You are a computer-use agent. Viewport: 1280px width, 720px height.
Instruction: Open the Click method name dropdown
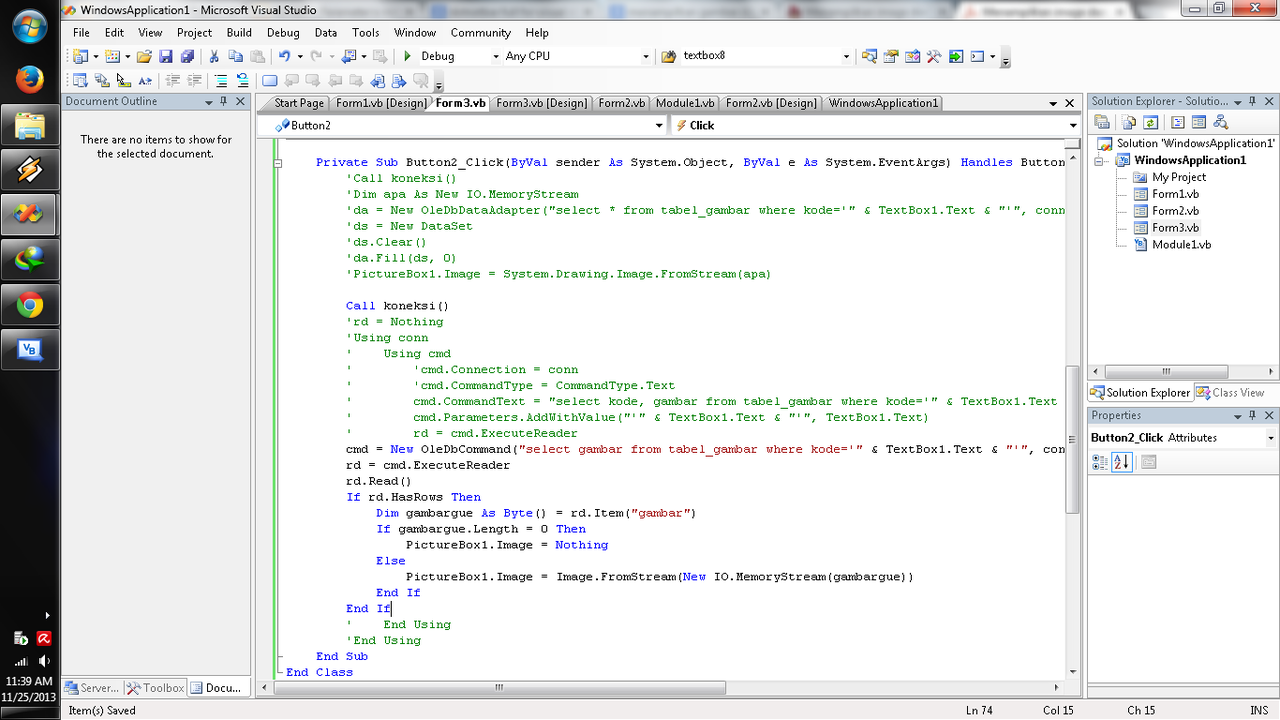(1072, 126)
